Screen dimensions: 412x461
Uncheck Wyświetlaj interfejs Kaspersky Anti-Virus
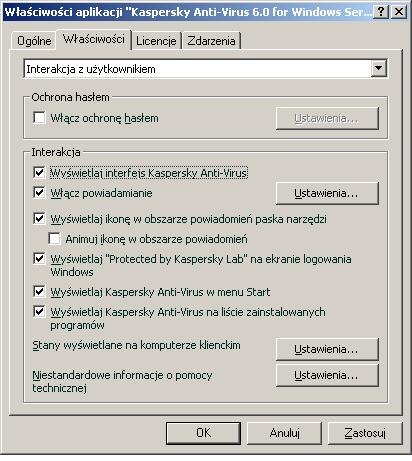coord(39,173)
